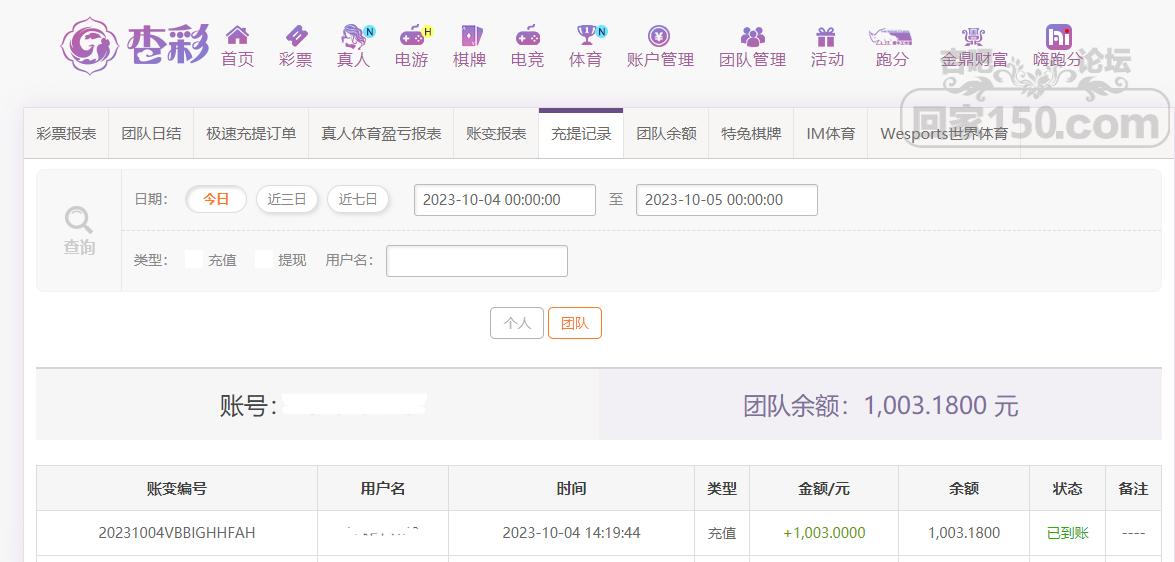Switch to the 团队余额 tab
1175x562 pixels.
pyautogui.click(x=666, y=133)
